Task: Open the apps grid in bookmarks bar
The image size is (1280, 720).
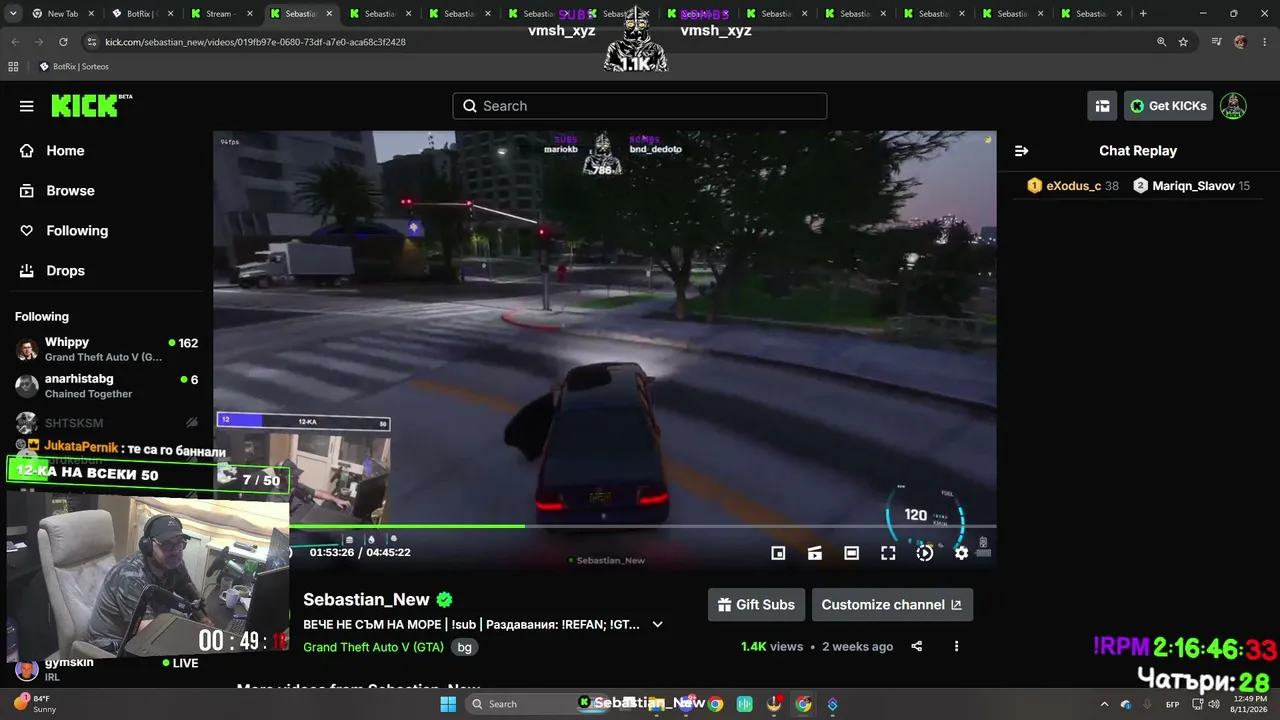Action: click(13, 67)
